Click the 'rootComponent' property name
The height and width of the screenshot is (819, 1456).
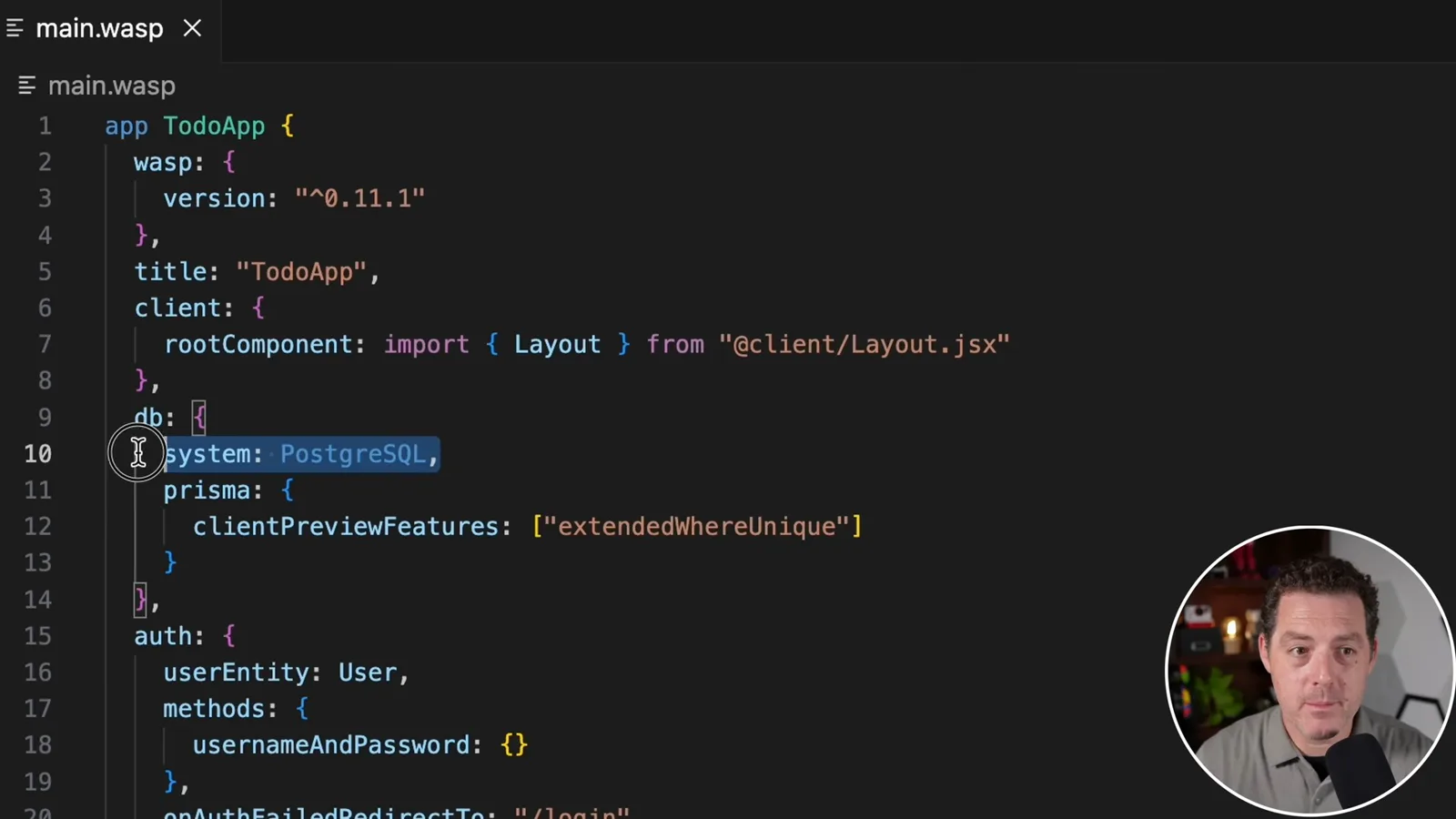[258, 344]
